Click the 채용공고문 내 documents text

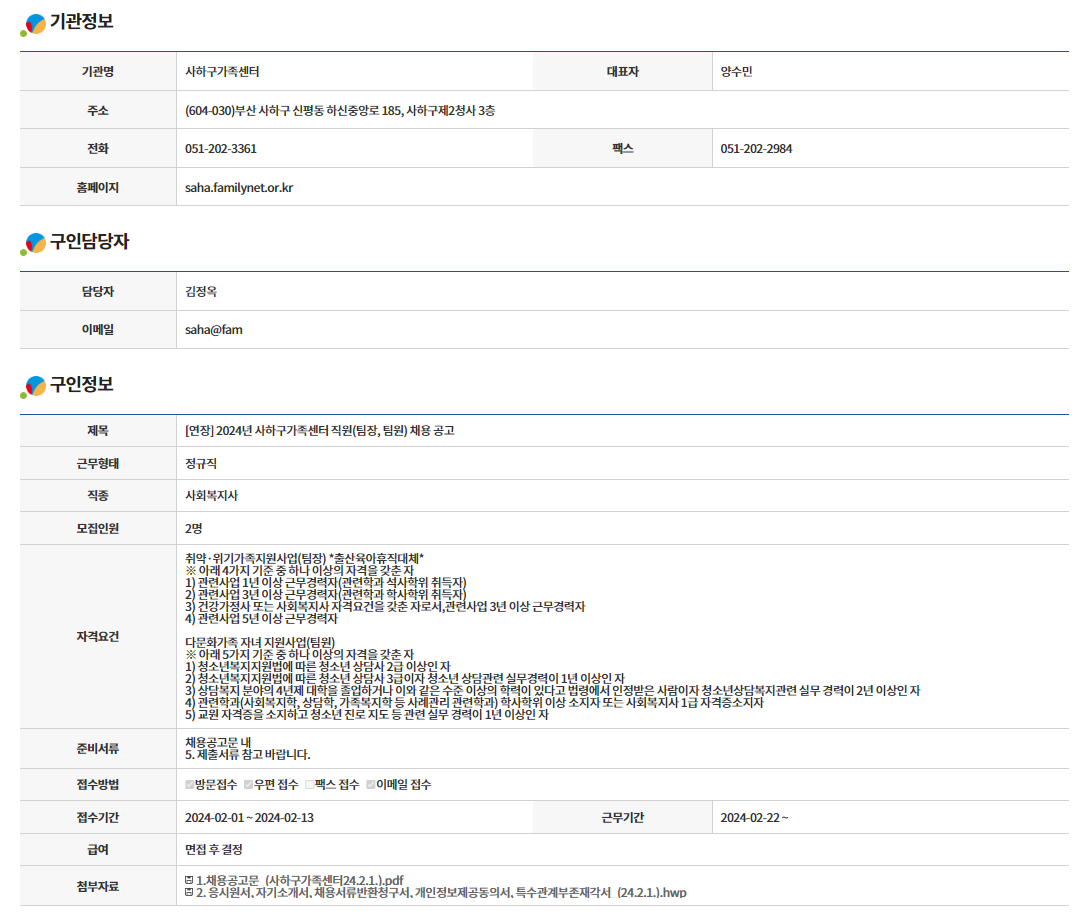(x=218, y=742)
